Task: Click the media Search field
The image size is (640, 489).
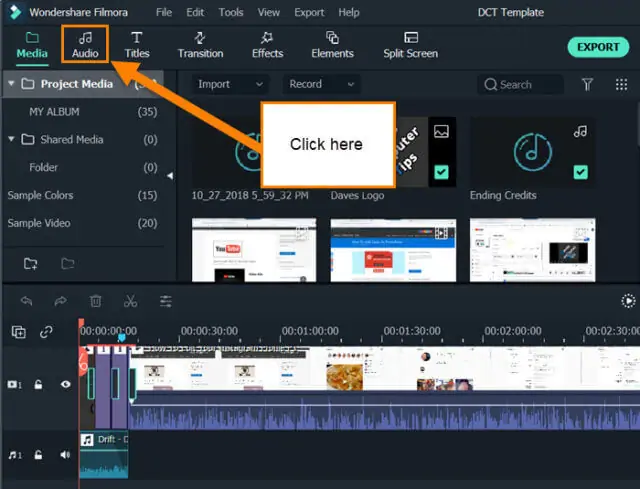Action: pos(520,84)
